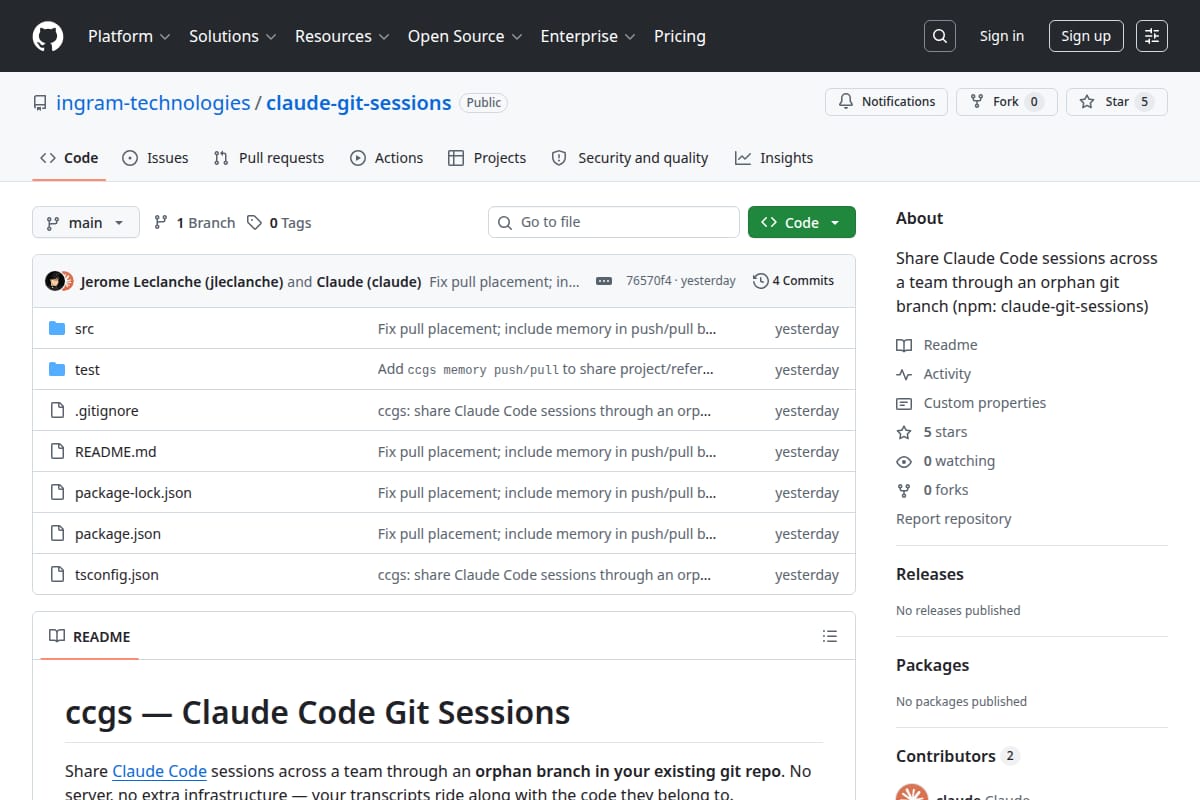Screen dimensions: 1200x800
Task: Open the Activity link in About
Action: pos(934,374)
